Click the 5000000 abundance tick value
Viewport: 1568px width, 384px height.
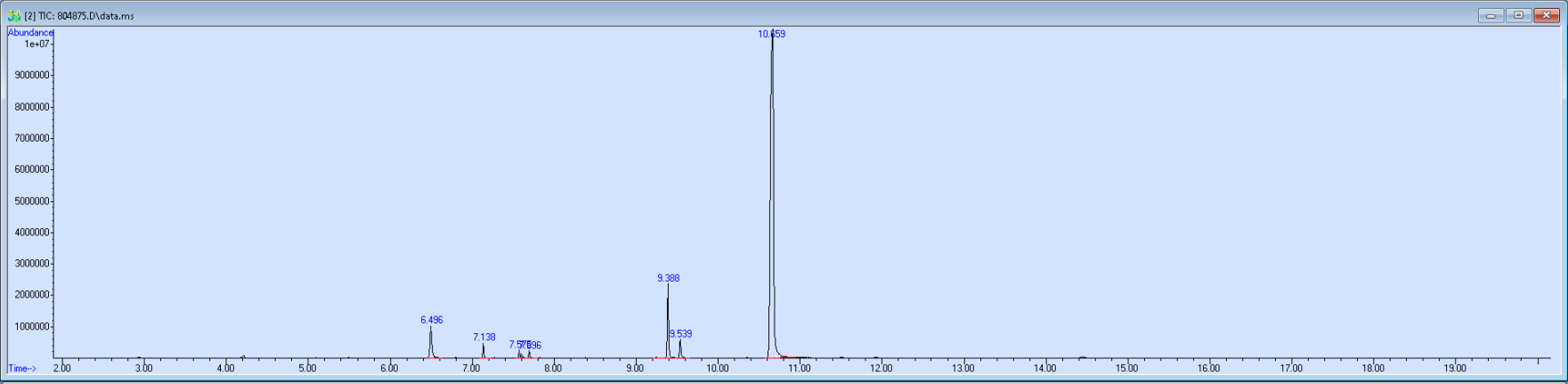pos(32,201)
